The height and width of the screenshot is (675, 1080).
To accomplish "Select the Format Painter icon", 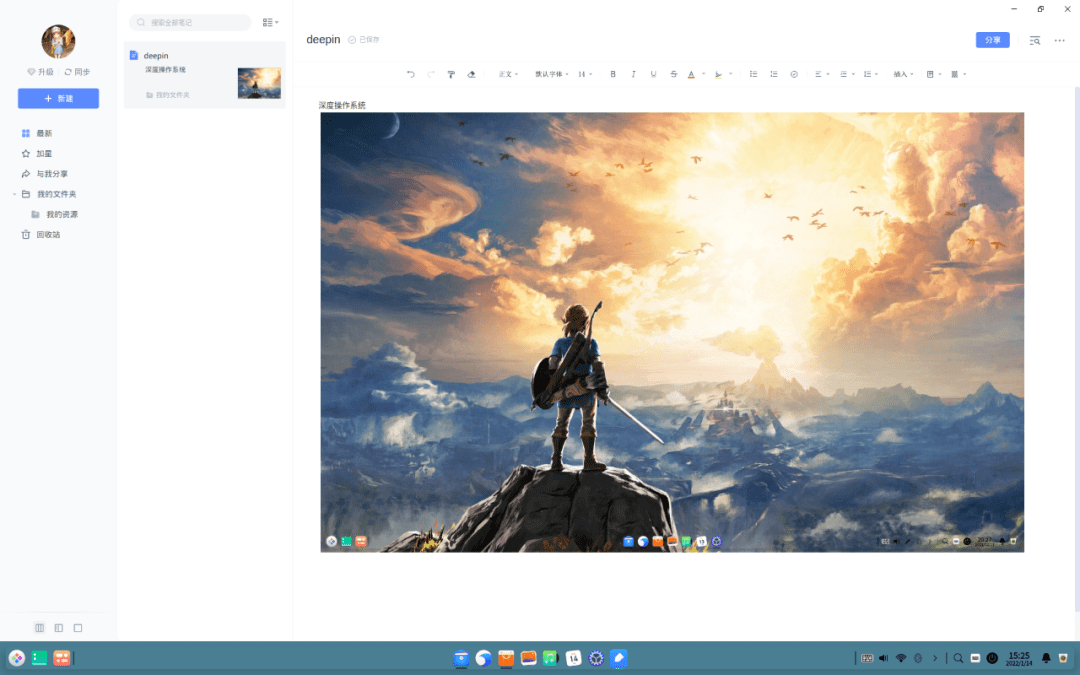I will [451, 74].
